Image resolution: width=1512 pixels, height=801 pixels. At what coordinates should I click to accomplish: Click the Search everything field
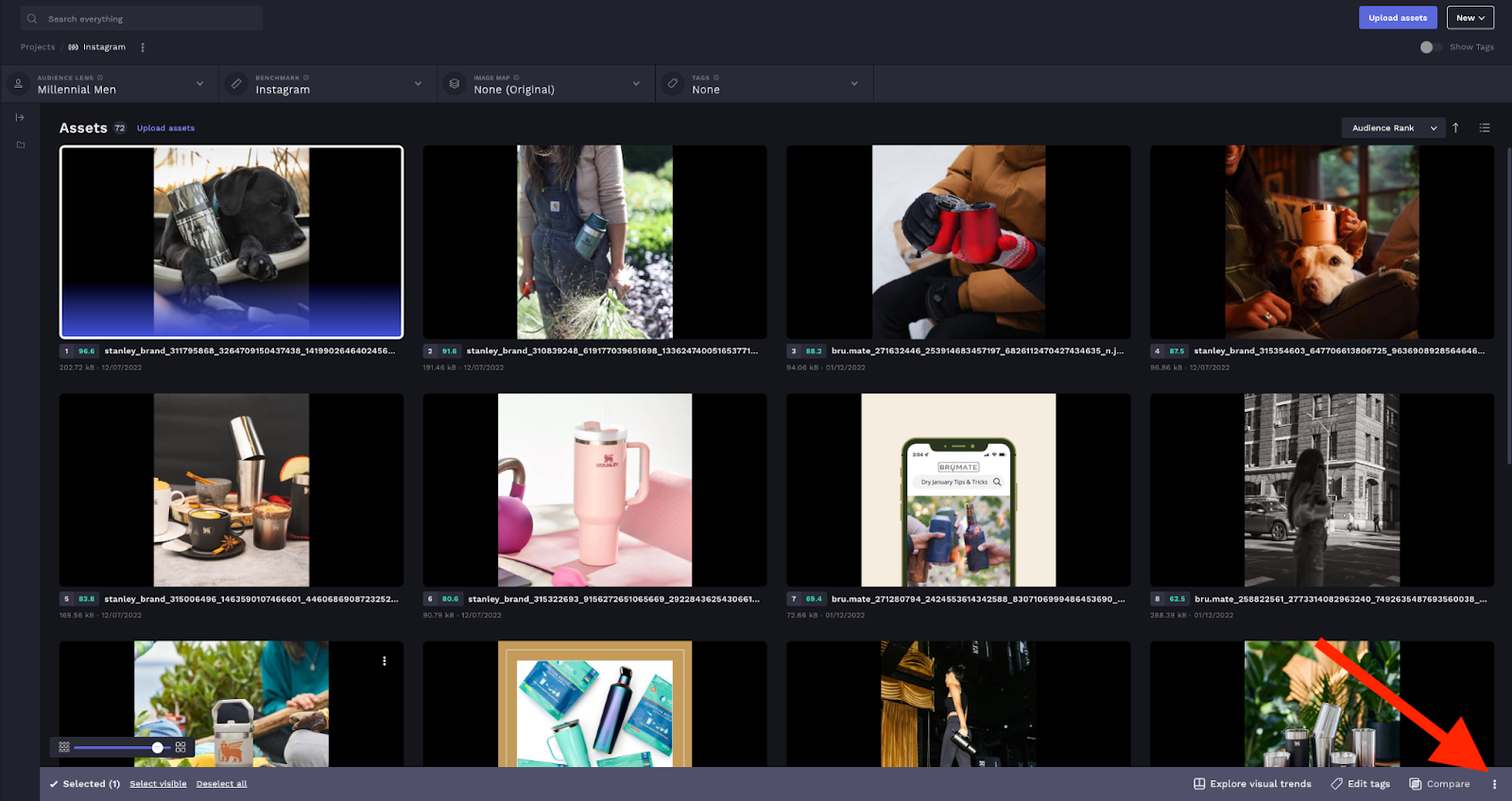pyautogui.click(x=142, y=18)
